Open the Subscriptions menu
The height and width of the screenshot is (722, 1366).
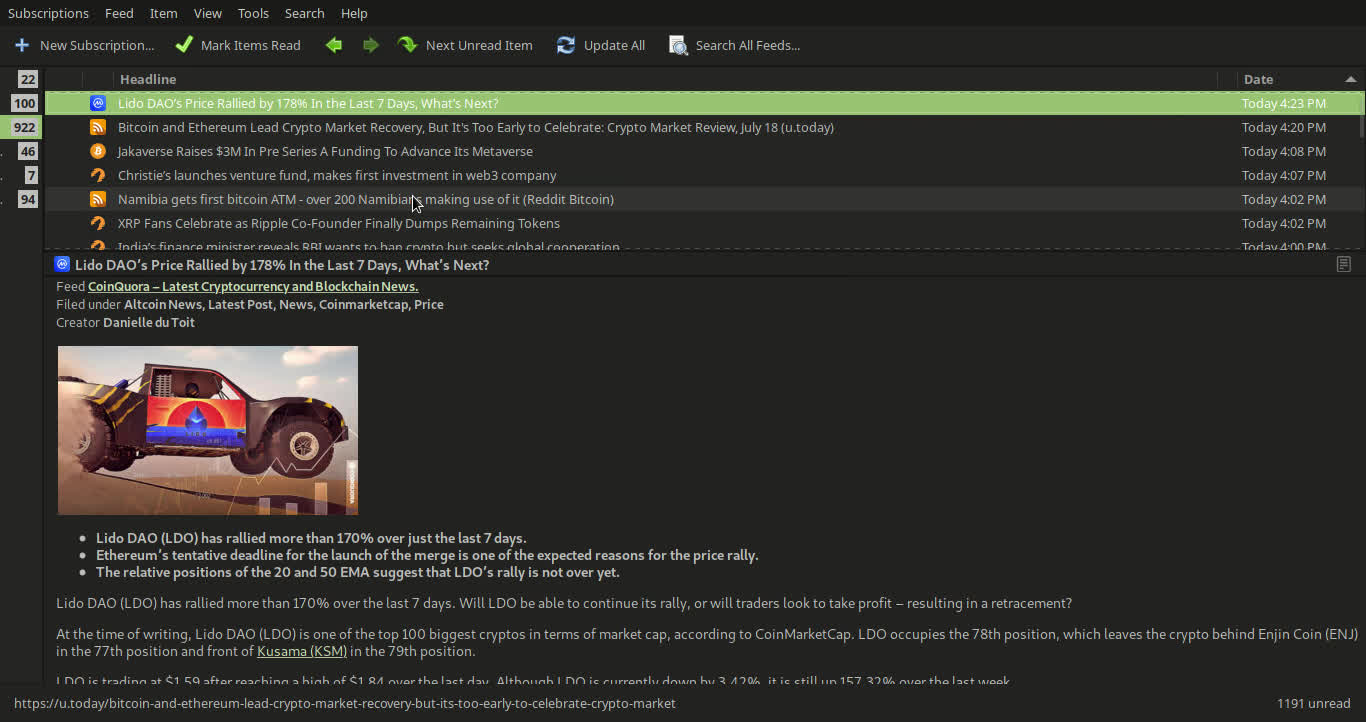point(48,13)
